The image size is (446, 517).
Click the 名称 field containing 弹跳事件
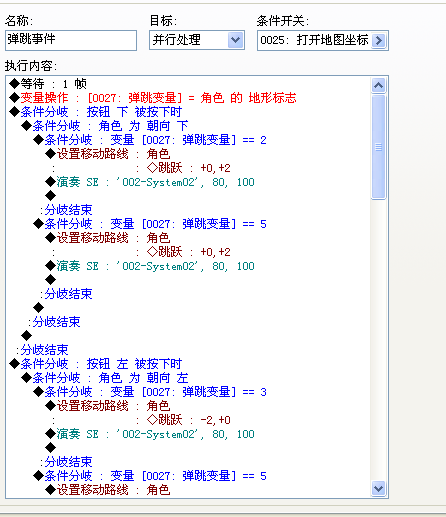[71, 40]
